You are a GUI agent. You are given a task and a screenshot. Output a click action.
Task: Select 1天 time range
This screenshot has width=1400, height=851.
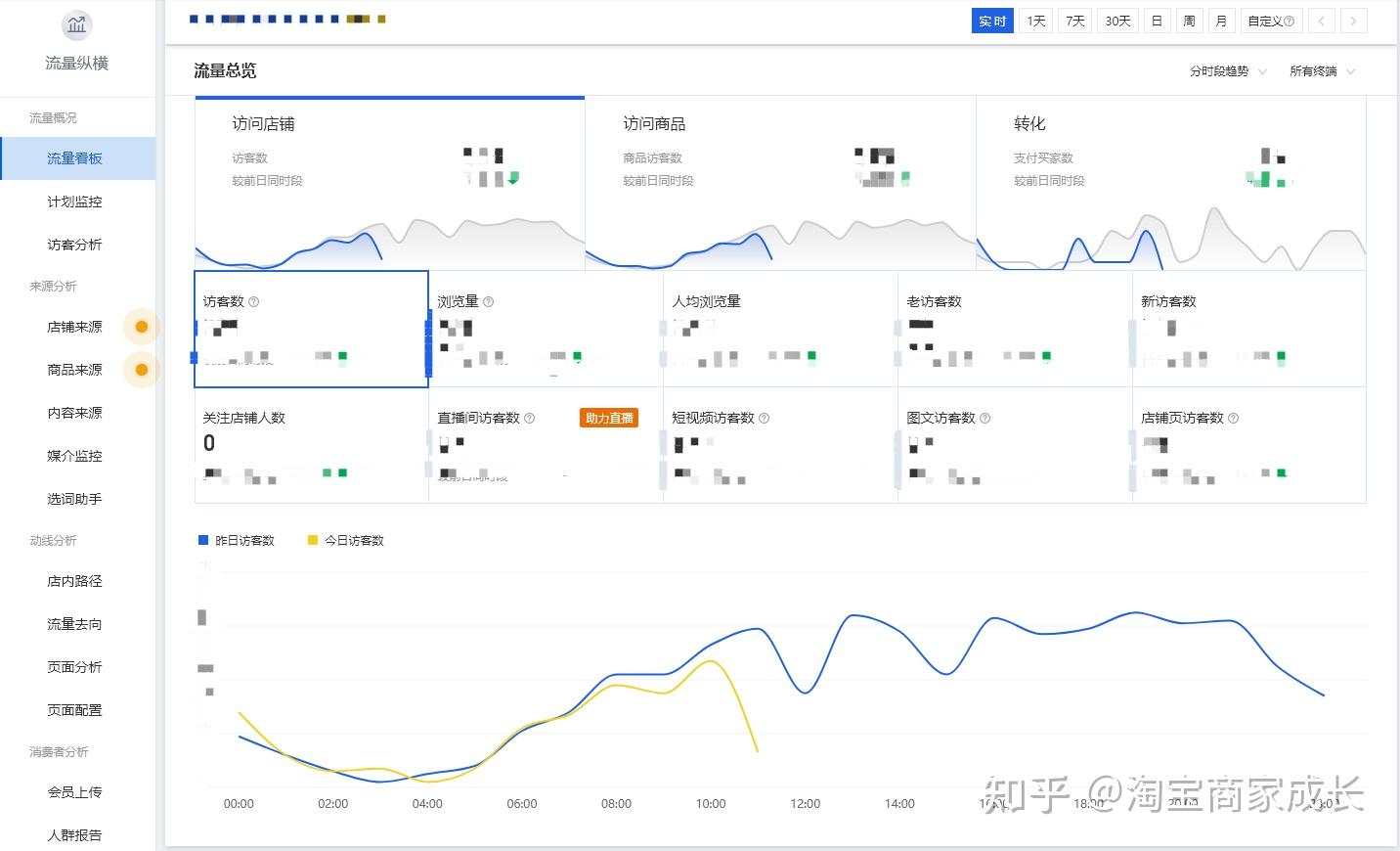(x=1036, y=21)
